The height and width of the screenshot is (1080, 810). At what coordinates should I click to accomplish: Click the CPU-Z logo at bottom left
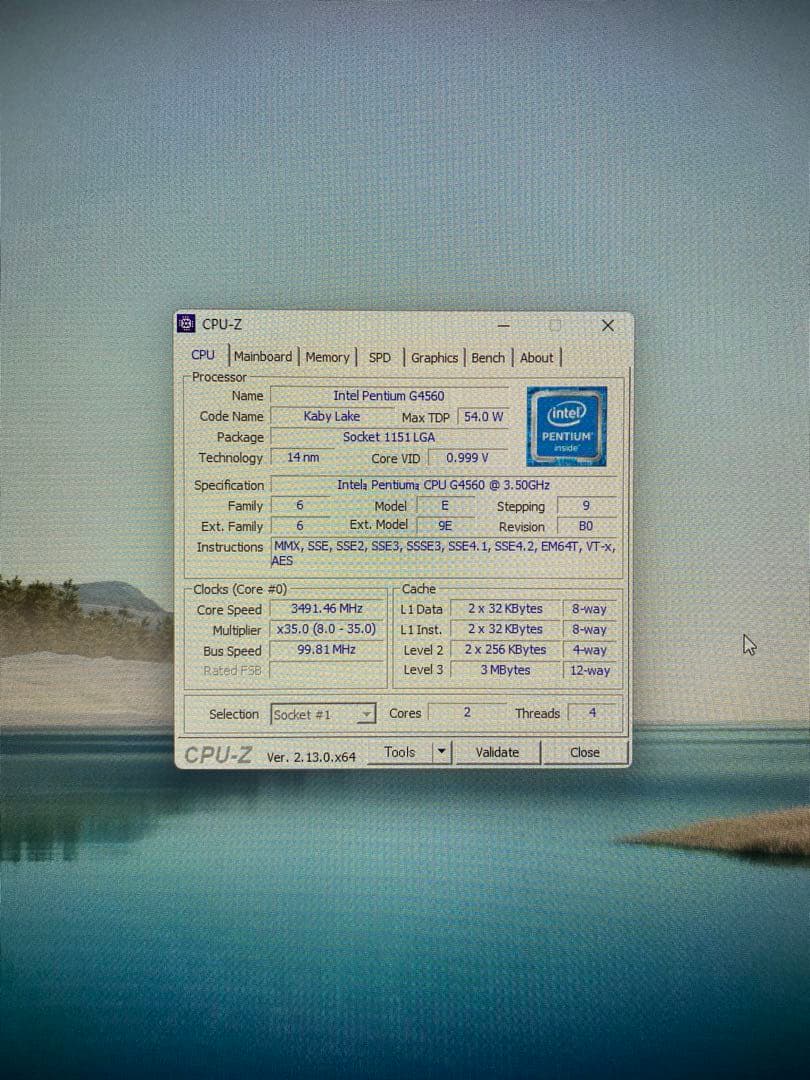pos(222,752)
